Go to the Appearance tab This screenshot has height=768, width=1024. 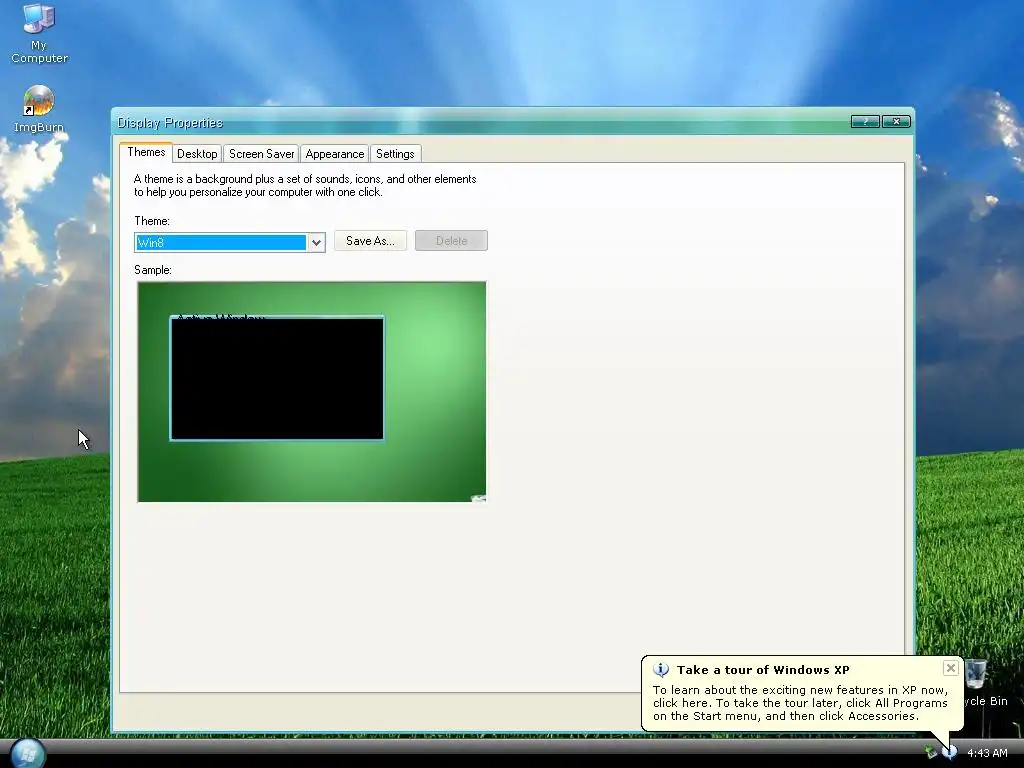[334, 154]
